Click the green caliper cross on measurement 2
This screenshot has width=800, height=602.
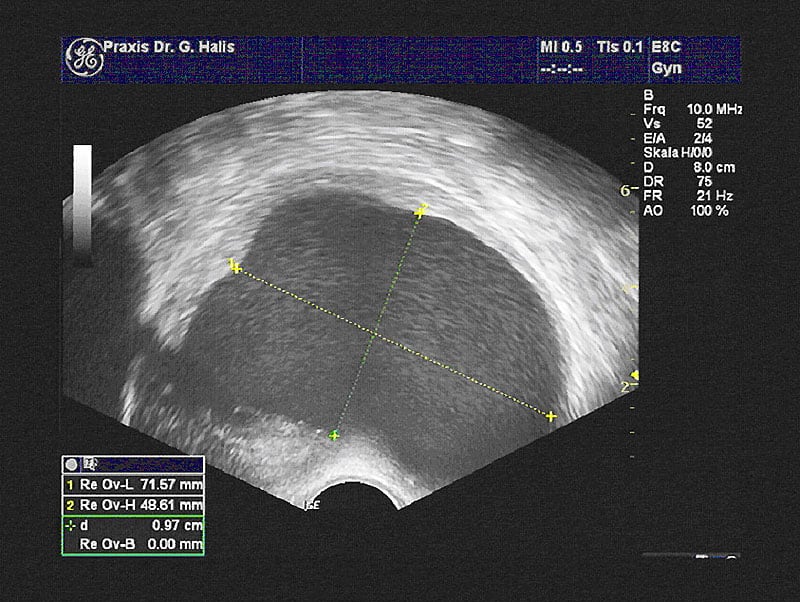tap(335, 435)
